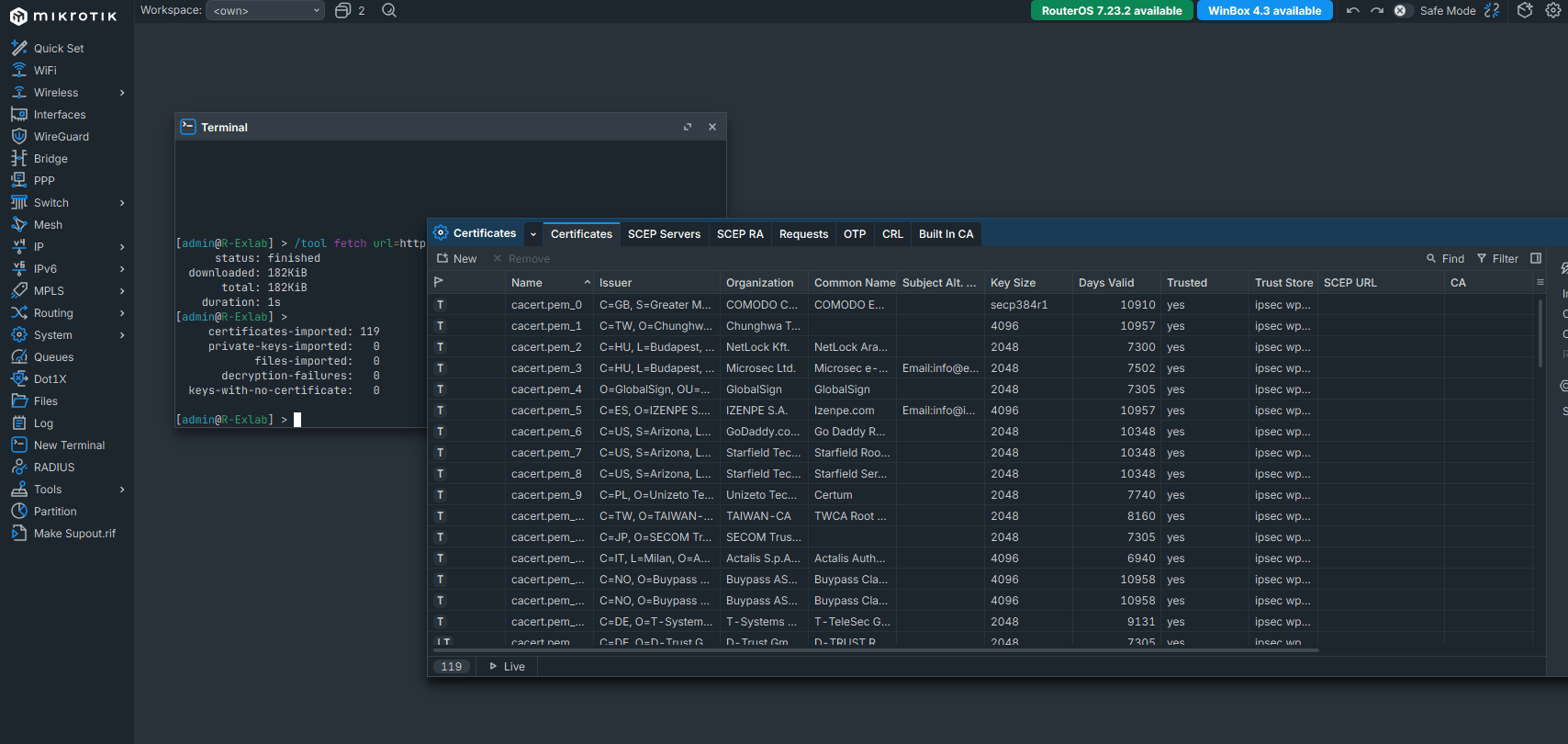Expand the Switch submenu

pyautogui.click(x=122, y=202)
